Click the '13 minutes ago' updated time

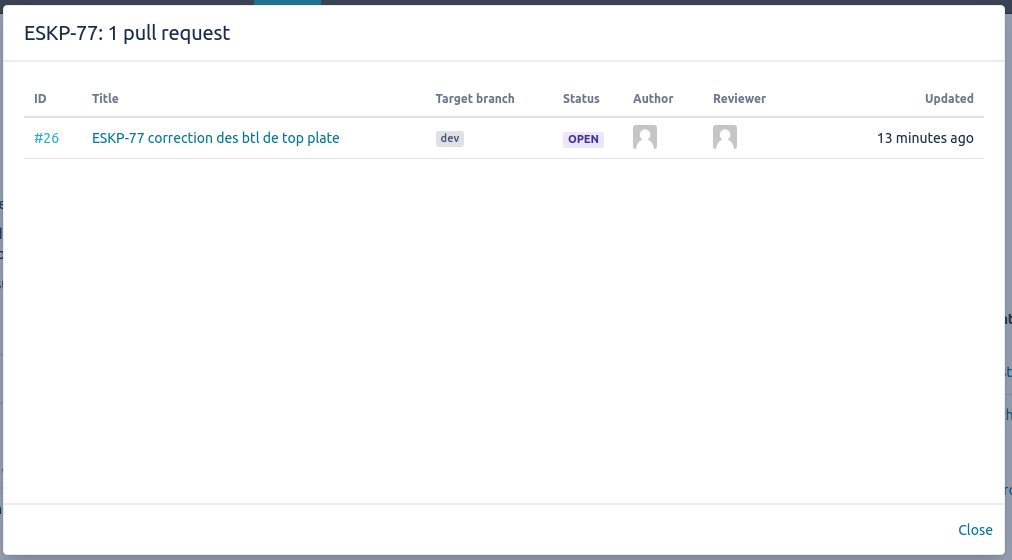(925, 138)
